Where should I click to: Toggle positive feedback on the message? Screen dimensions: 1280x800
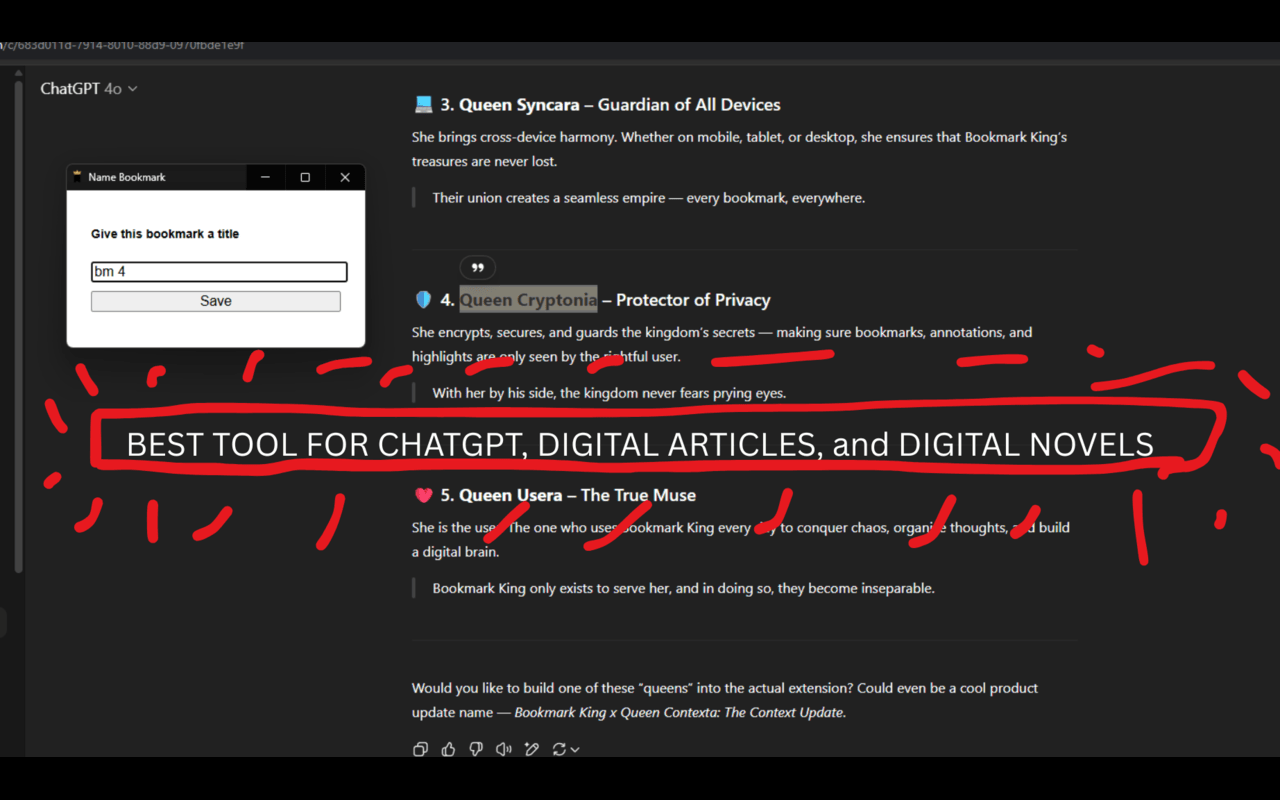click(447, 748)
